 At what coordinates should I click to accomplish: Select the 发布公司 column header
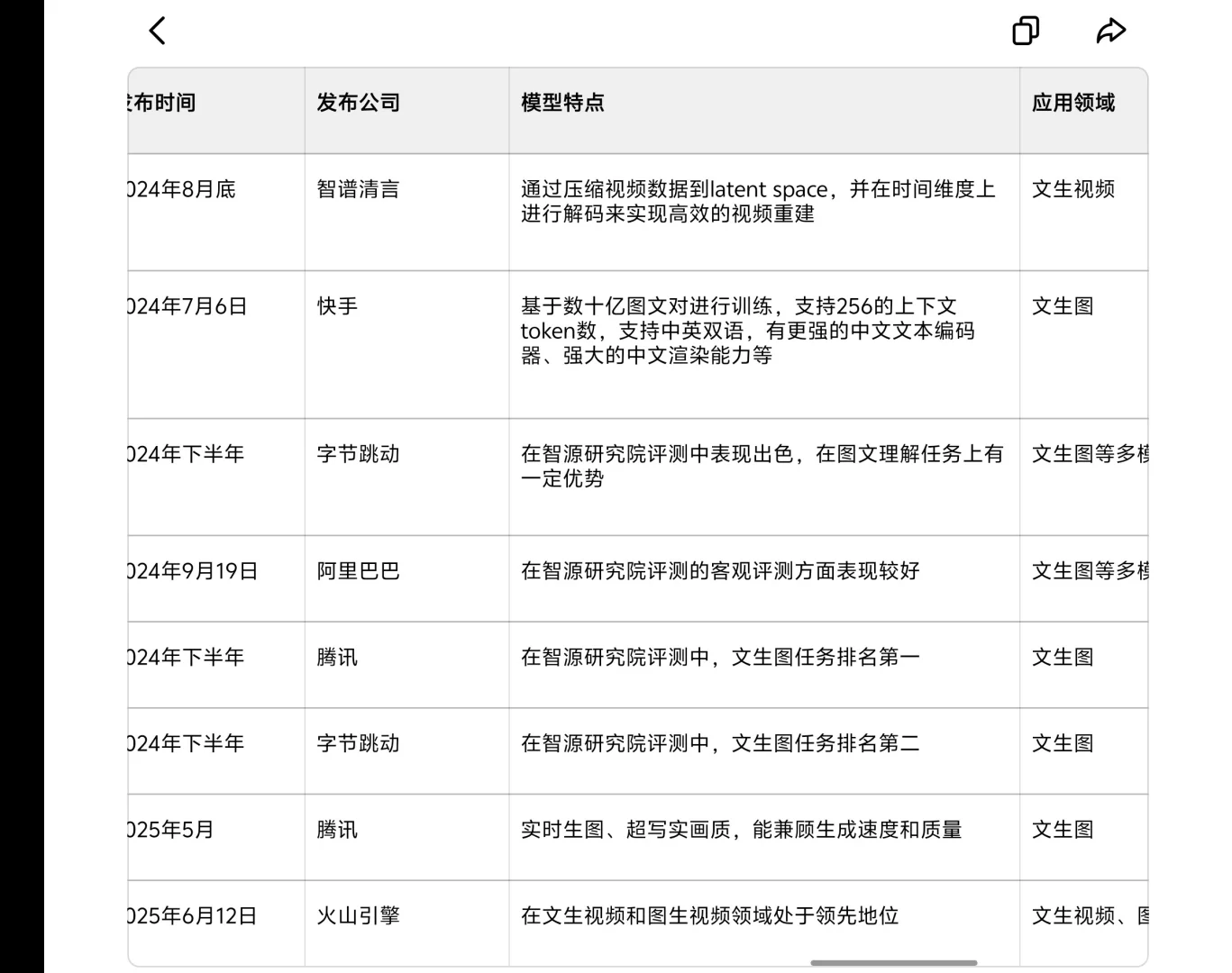click(406, 111)
